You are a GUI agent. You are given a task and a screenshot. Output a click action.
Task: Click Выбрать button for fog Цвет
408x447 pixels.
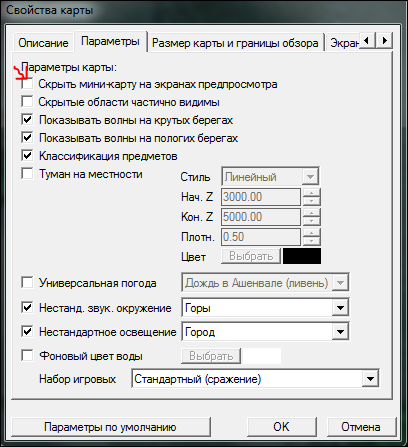click(251, 256)
